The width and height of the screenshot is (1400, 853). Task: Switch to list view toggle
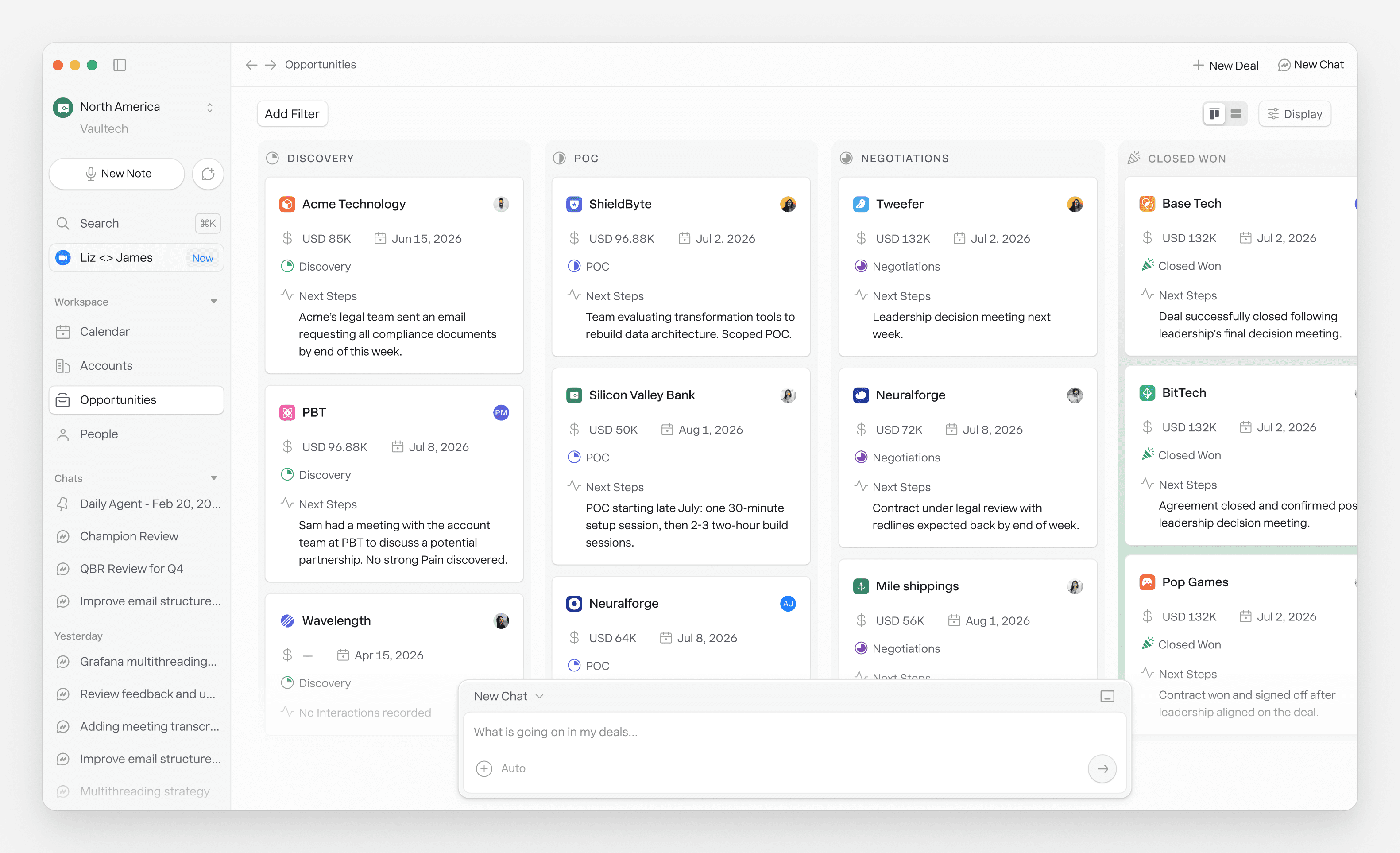pos(1235,114)
